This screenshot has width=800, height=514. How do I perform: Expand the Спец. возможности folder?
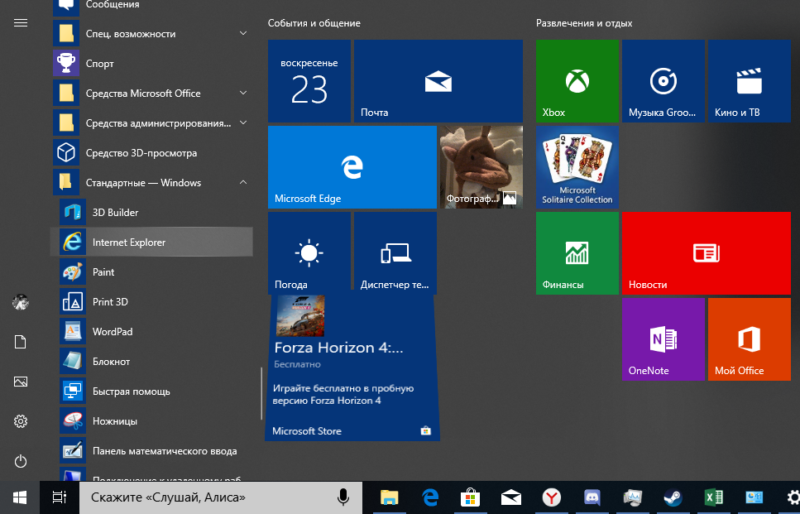(x=152, y=34)
